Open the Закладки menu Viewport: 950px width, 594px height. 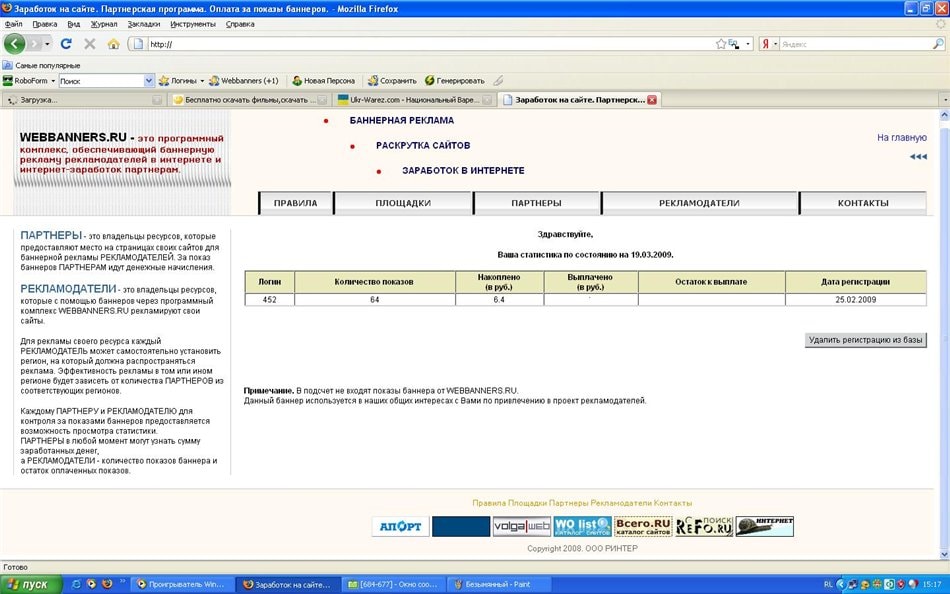click(143, 24)
